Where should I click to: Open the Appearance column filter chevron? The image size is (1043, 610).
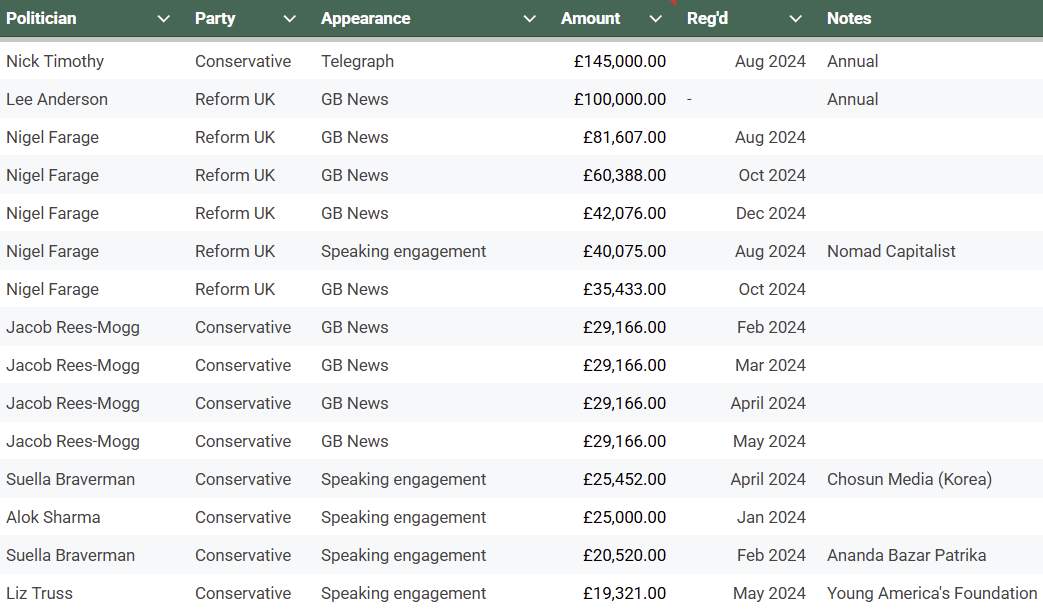click(x=530, y=19)
